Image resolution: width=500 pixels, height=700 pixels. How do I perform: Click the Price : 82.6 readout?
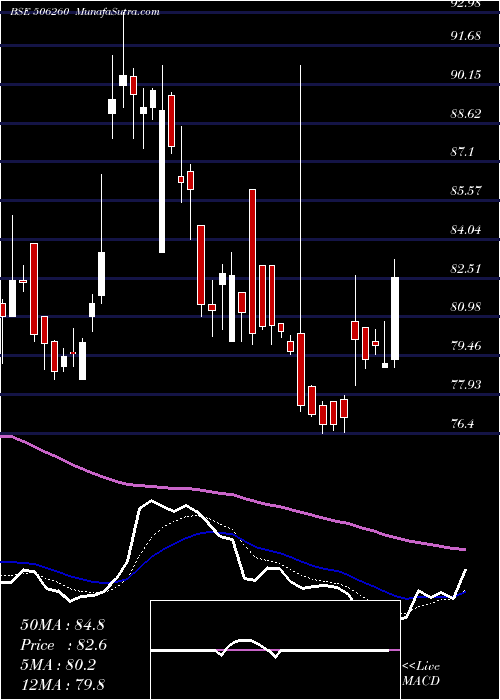click(x=64, y=645)
